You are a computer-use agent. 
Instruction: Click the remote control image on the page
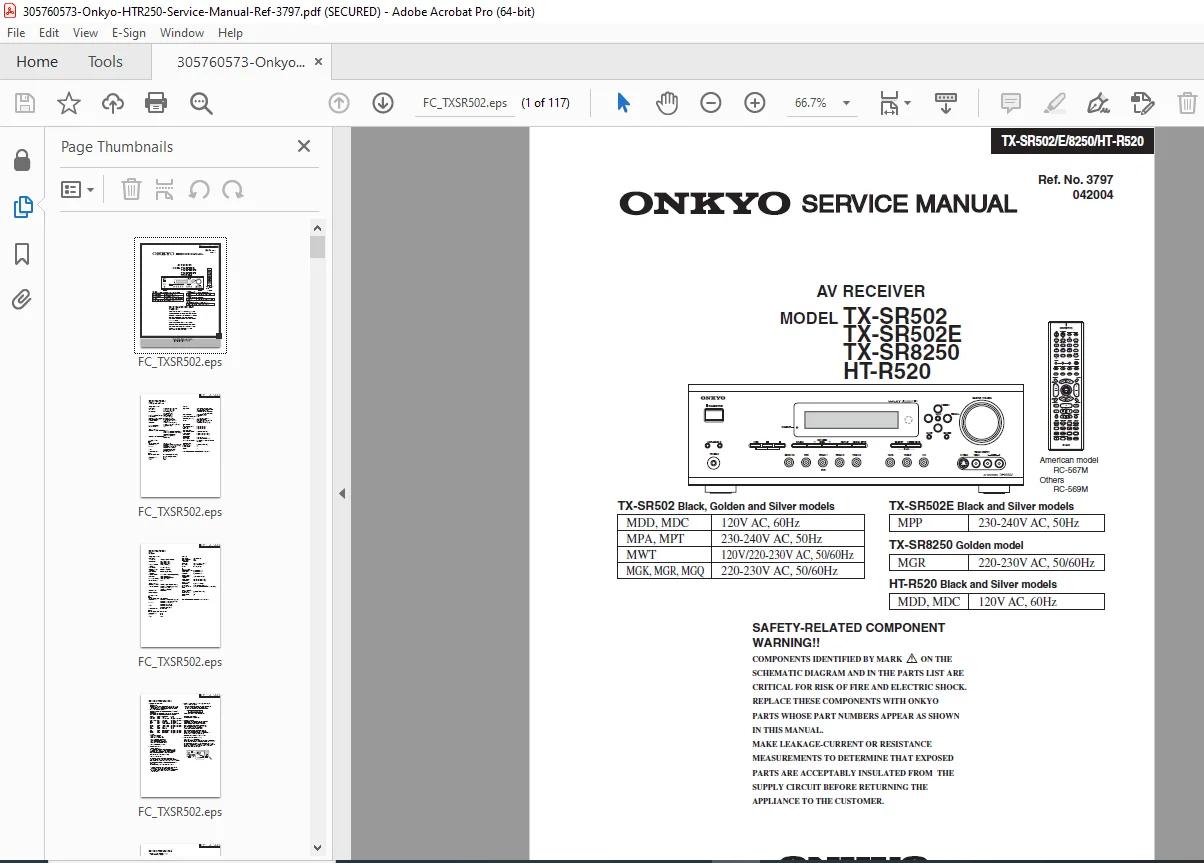click(x=1064, y=386)
